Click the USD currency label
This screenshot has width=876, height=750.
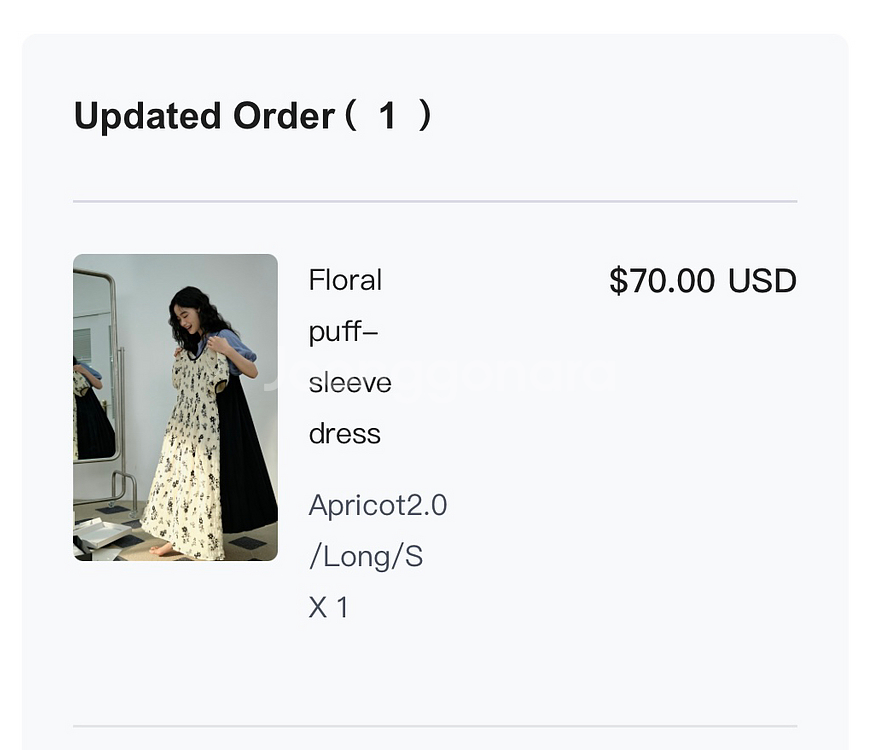click(x=763, y=281)
